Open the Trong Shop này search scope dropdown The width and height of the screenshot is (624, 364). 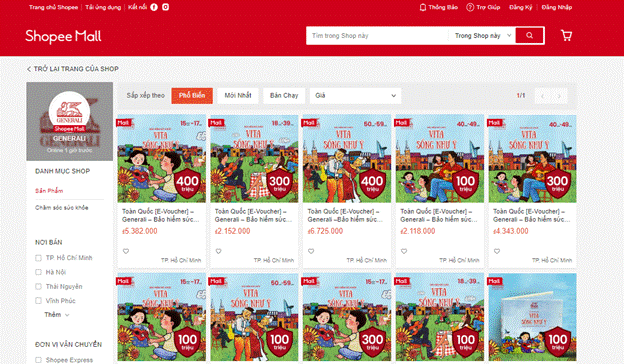(x=482, y=35)
